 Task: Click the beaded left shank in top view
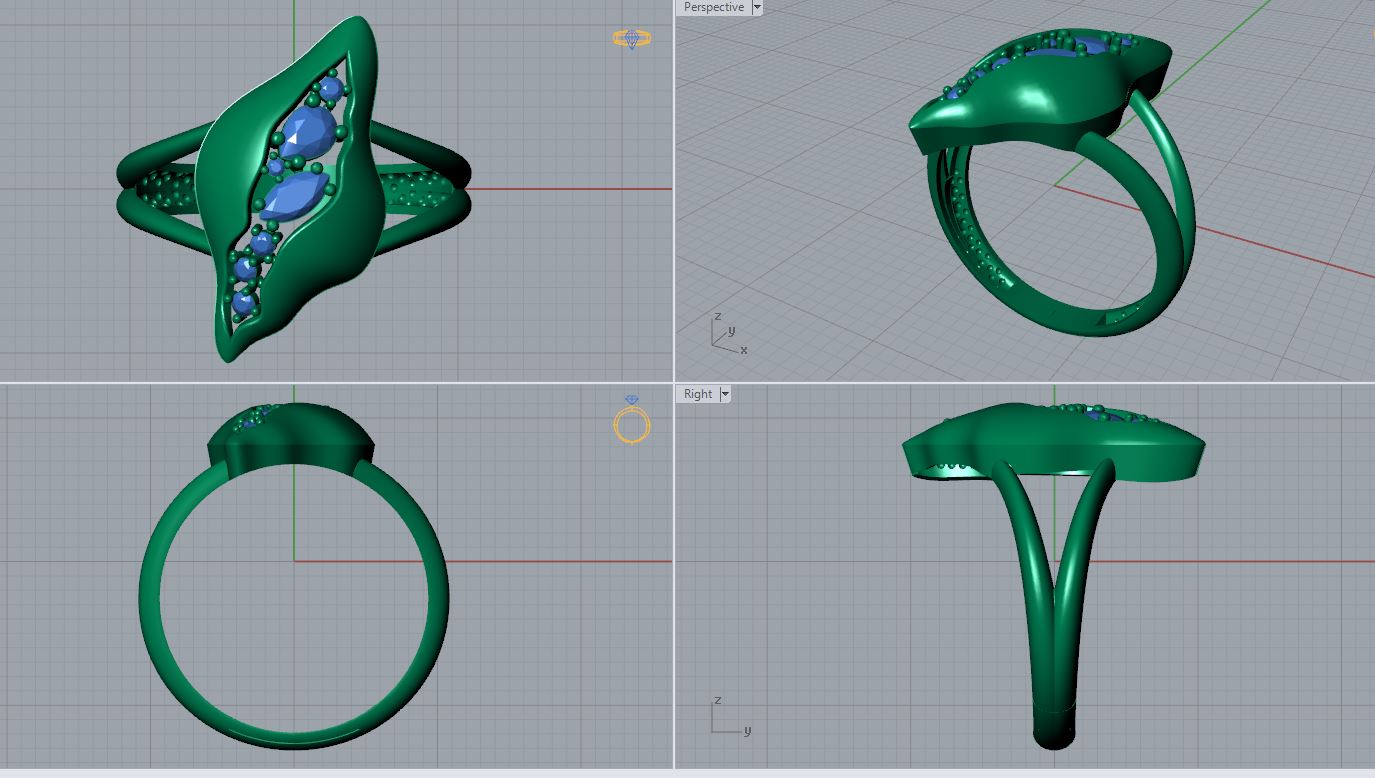(x=160, y=187)
